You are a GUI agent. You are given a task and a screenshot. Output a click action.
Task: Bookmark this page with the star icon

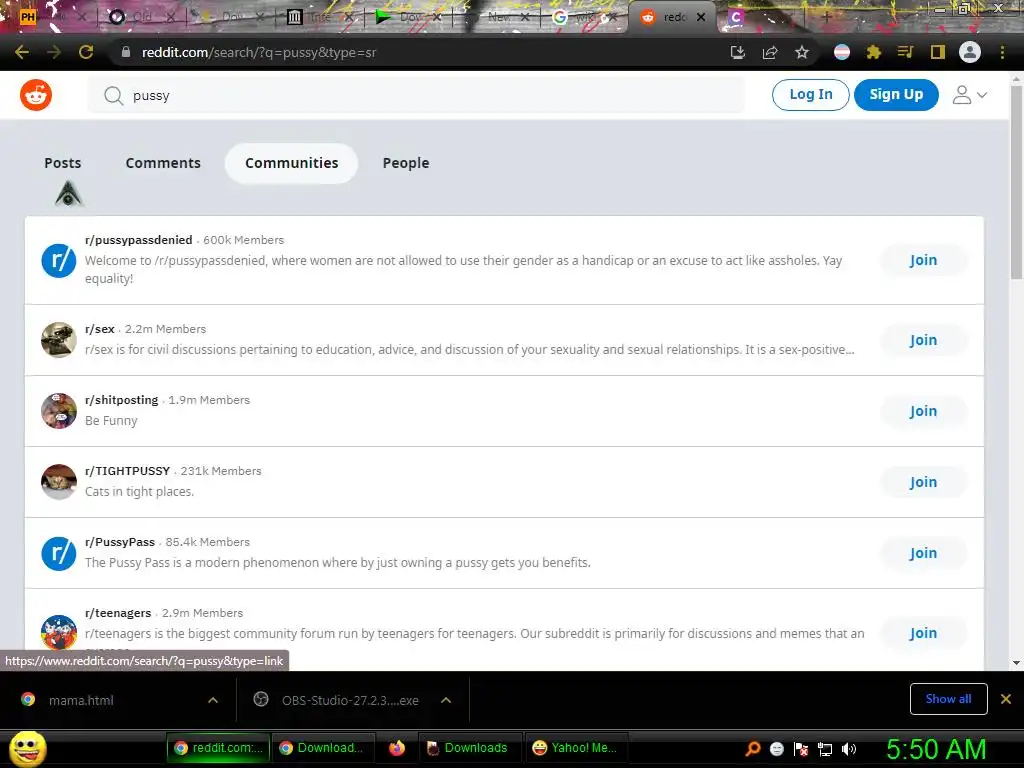tap(802, 52)
